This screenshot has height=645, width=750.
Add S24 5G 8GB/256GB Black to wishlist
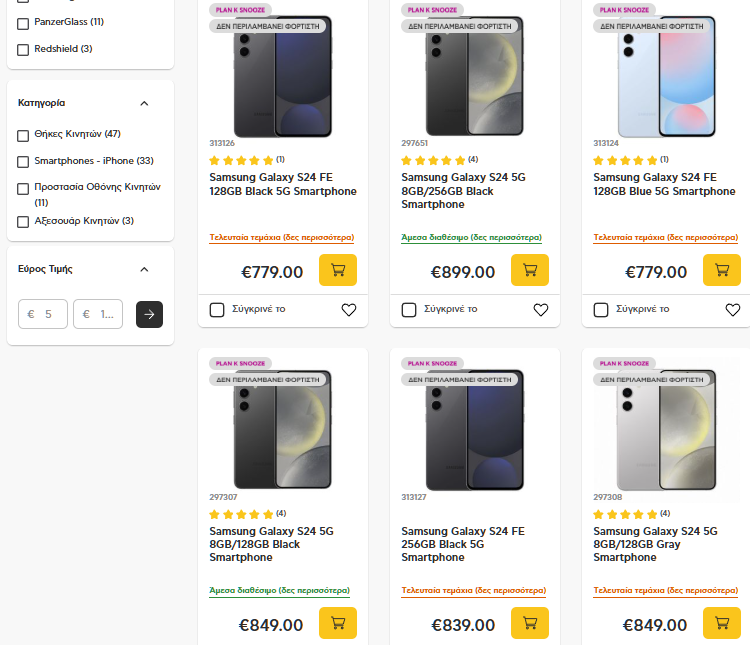pos(541,310)
